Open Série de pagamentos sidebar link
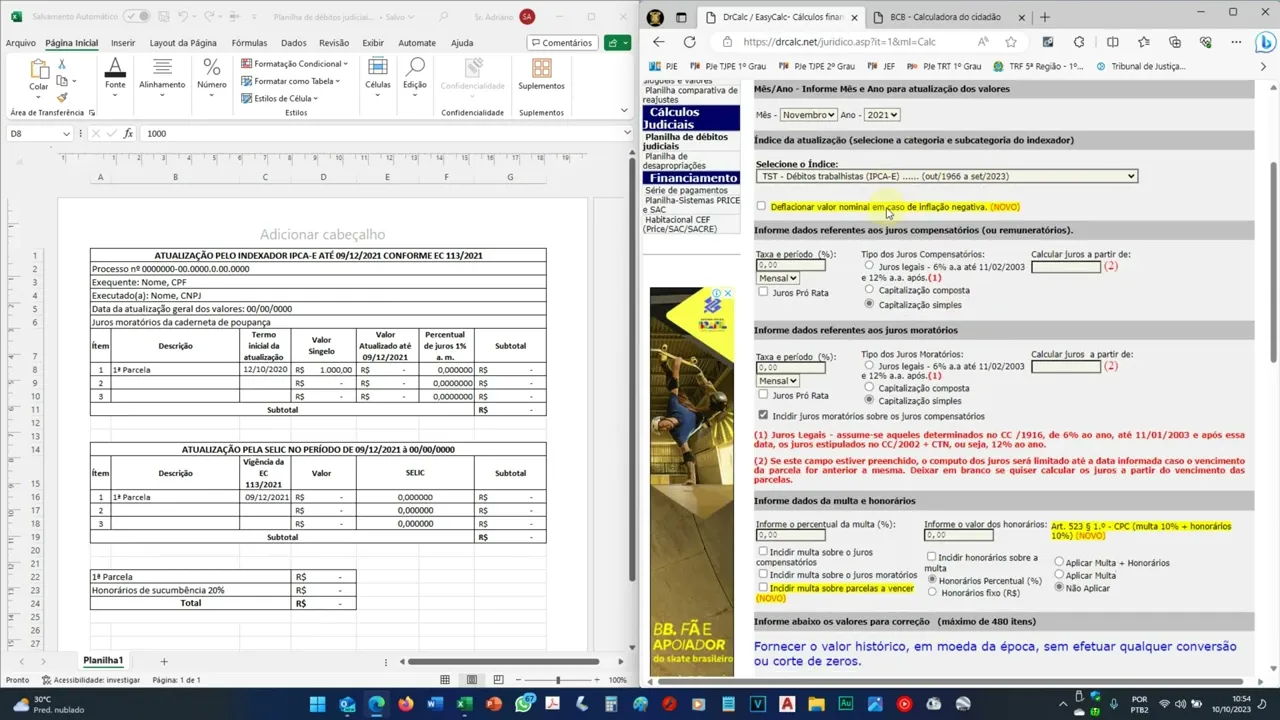Image resolution: width=1280 pixels, height=720 pixels. pos(686,190)
